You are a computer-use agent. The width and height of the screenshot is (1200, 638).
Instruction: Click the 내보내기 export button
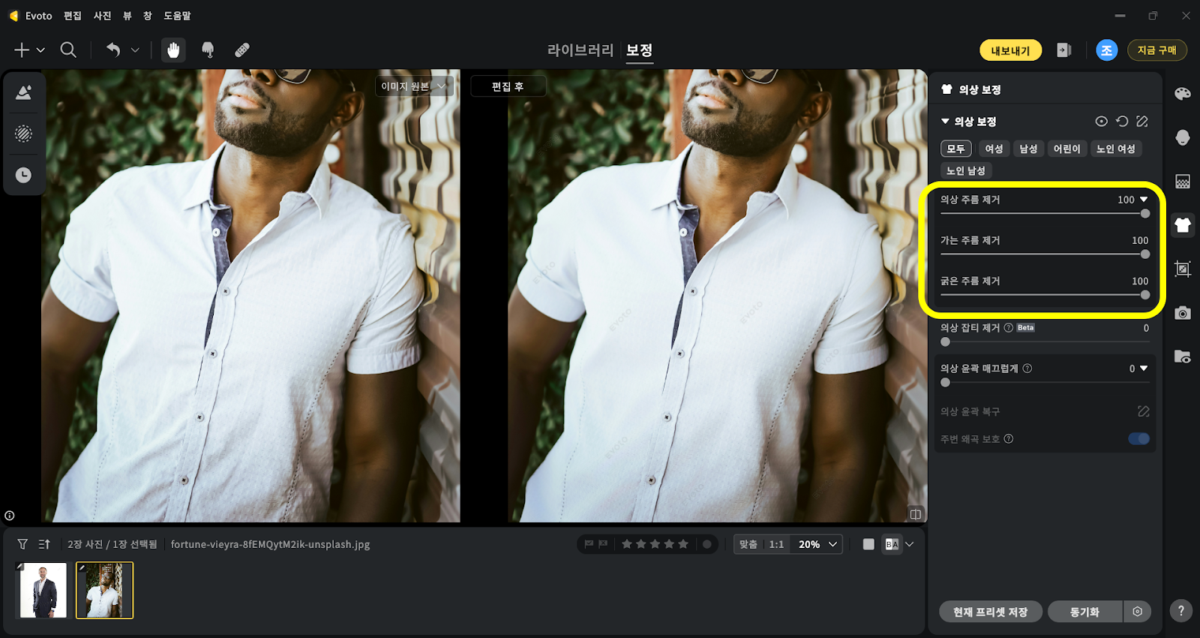tap(1010, 50)
